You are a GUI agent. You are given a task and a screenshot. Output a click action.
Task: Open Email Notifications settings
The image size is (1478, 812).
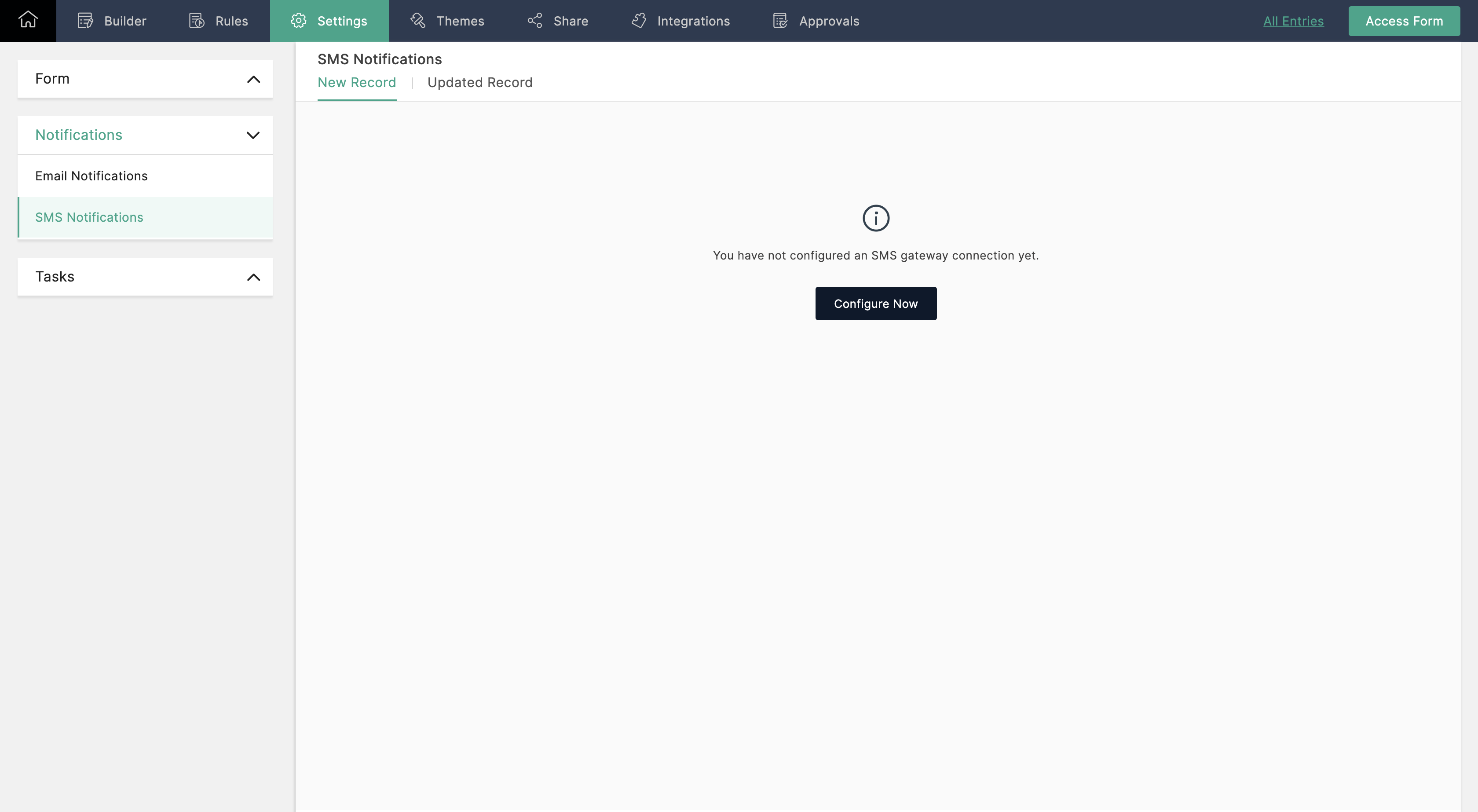coord(145,176)
